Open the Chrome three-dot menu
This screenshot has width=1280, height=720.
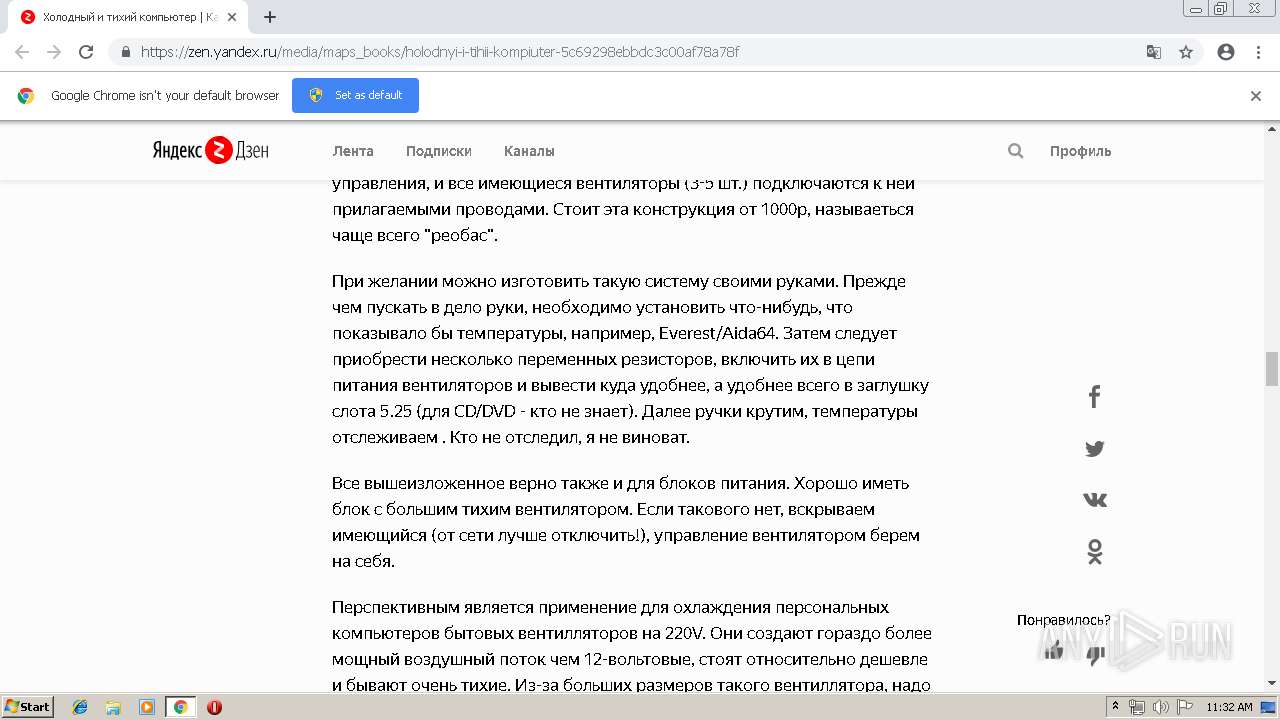[1258, 52]
